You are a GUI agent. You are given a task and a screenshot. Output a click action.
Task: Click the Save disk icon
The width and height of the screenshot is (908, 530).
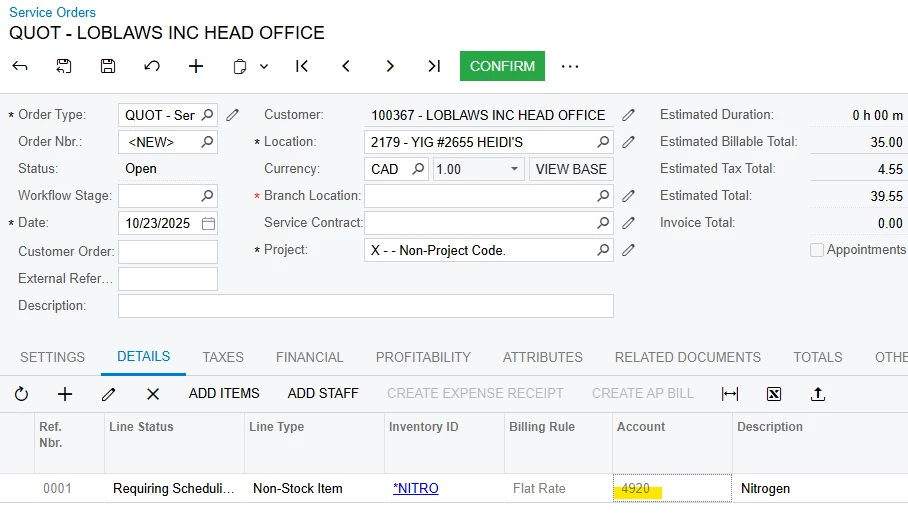coord(108,66)
